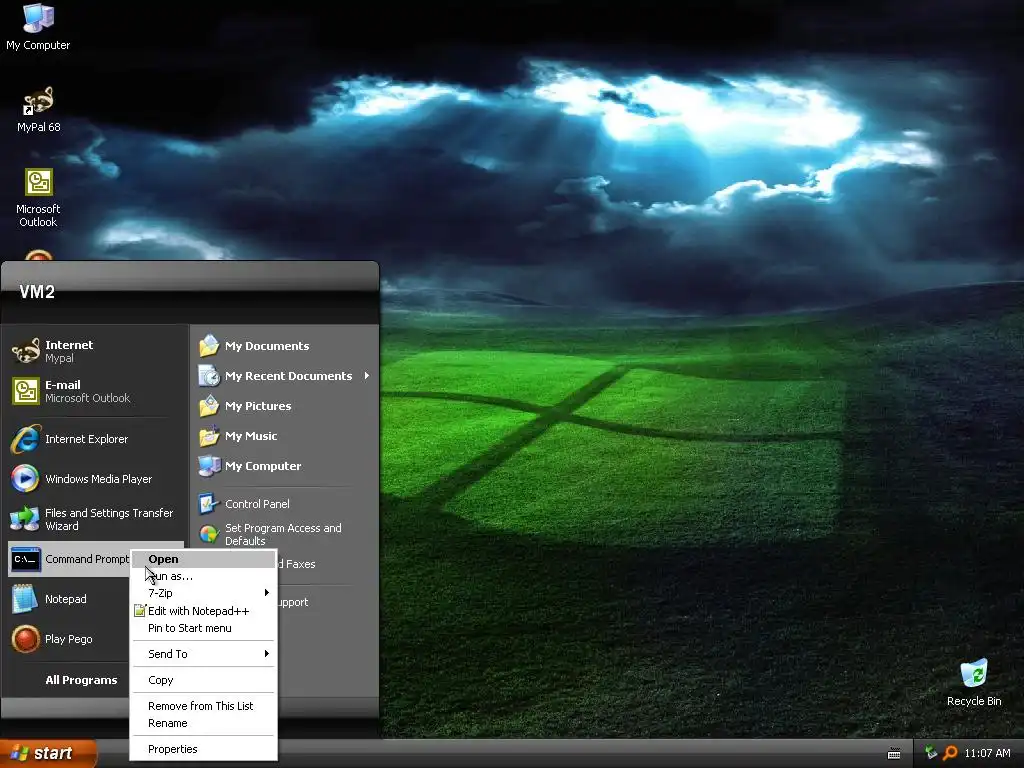Screen dimensions: 1024x768
Task: Launch Mypal Internet from Start menu
Action: click(x=97, y=351)
